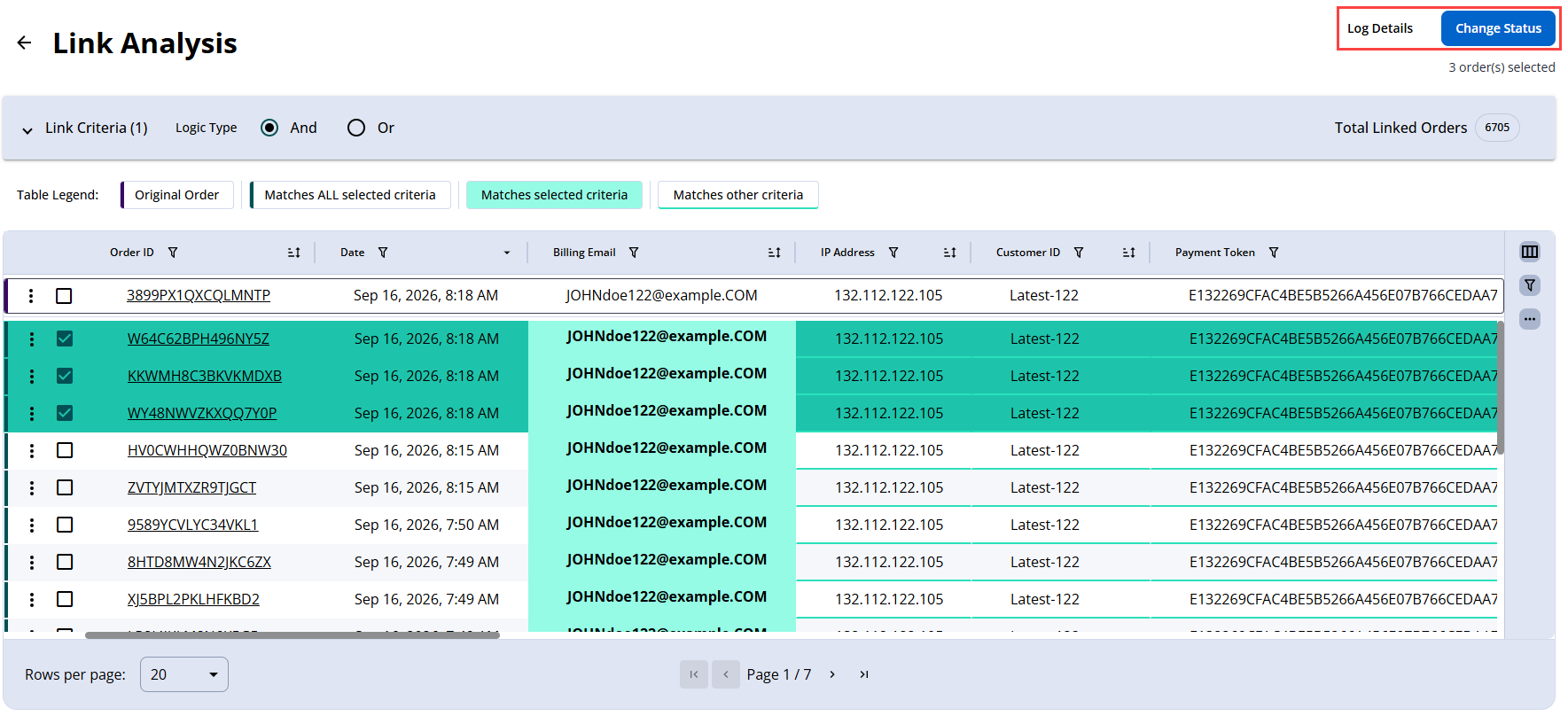
Task: Click the Matches selected criteria legend chip
Action: click(554, 195)
